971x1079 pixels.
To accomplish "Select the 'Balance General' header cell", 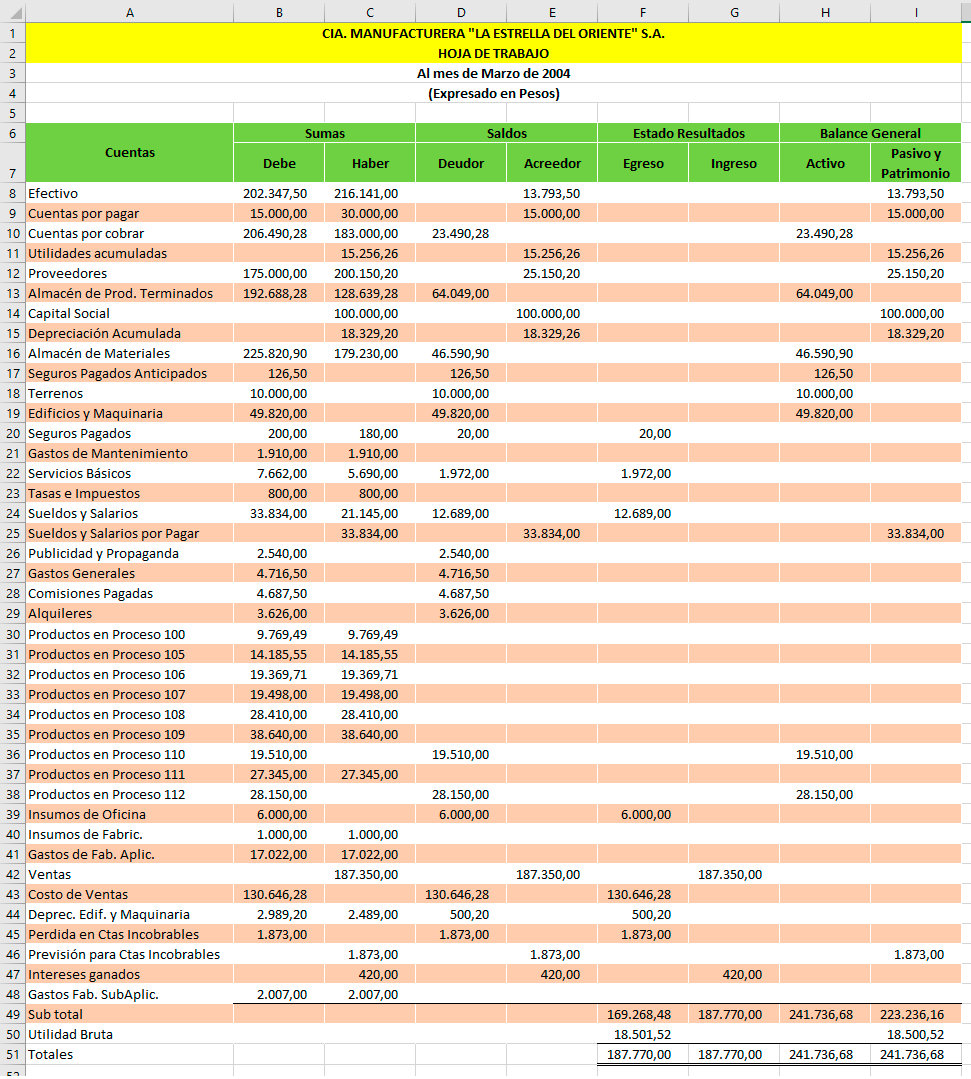I will point(870,133).
